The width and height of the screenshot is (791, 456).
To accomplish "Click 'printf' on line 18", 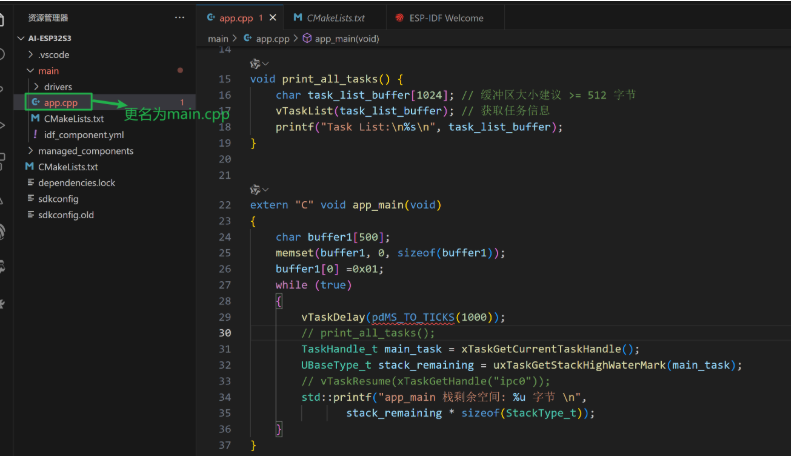I will coord(295,127).
